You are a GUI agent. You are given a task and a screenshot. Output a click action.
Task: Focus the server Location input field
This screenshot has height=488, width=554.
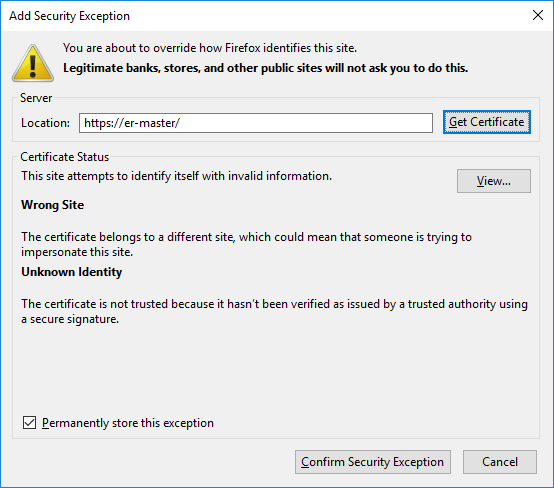click(256, 123)
